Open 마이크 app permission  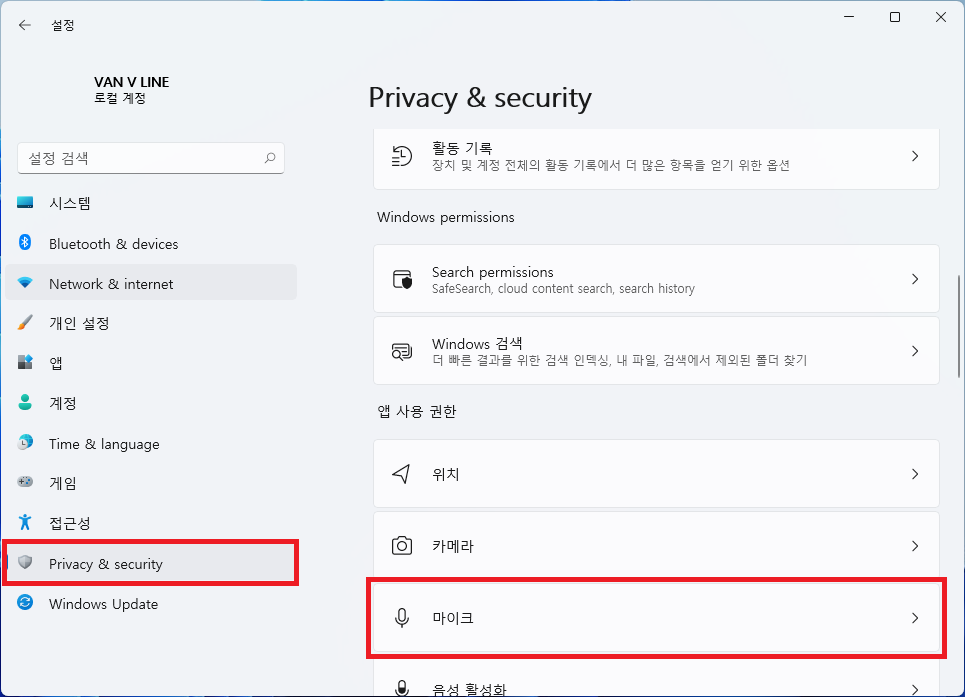pyautogui.click(x=656, y=618)
